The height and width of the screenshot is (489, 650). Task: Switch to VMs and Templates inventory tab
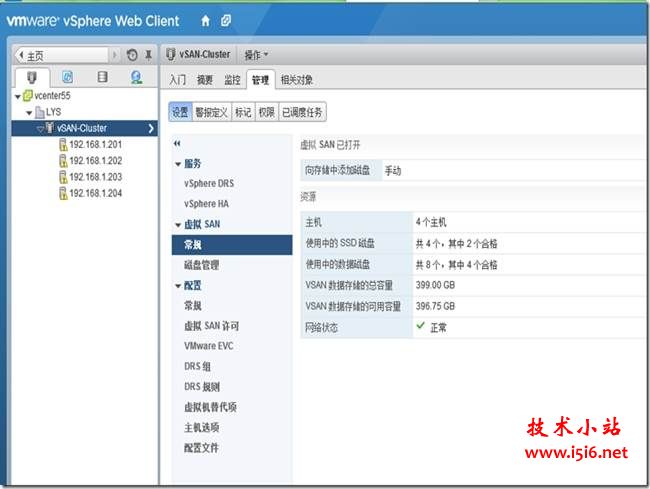(67, 77)
